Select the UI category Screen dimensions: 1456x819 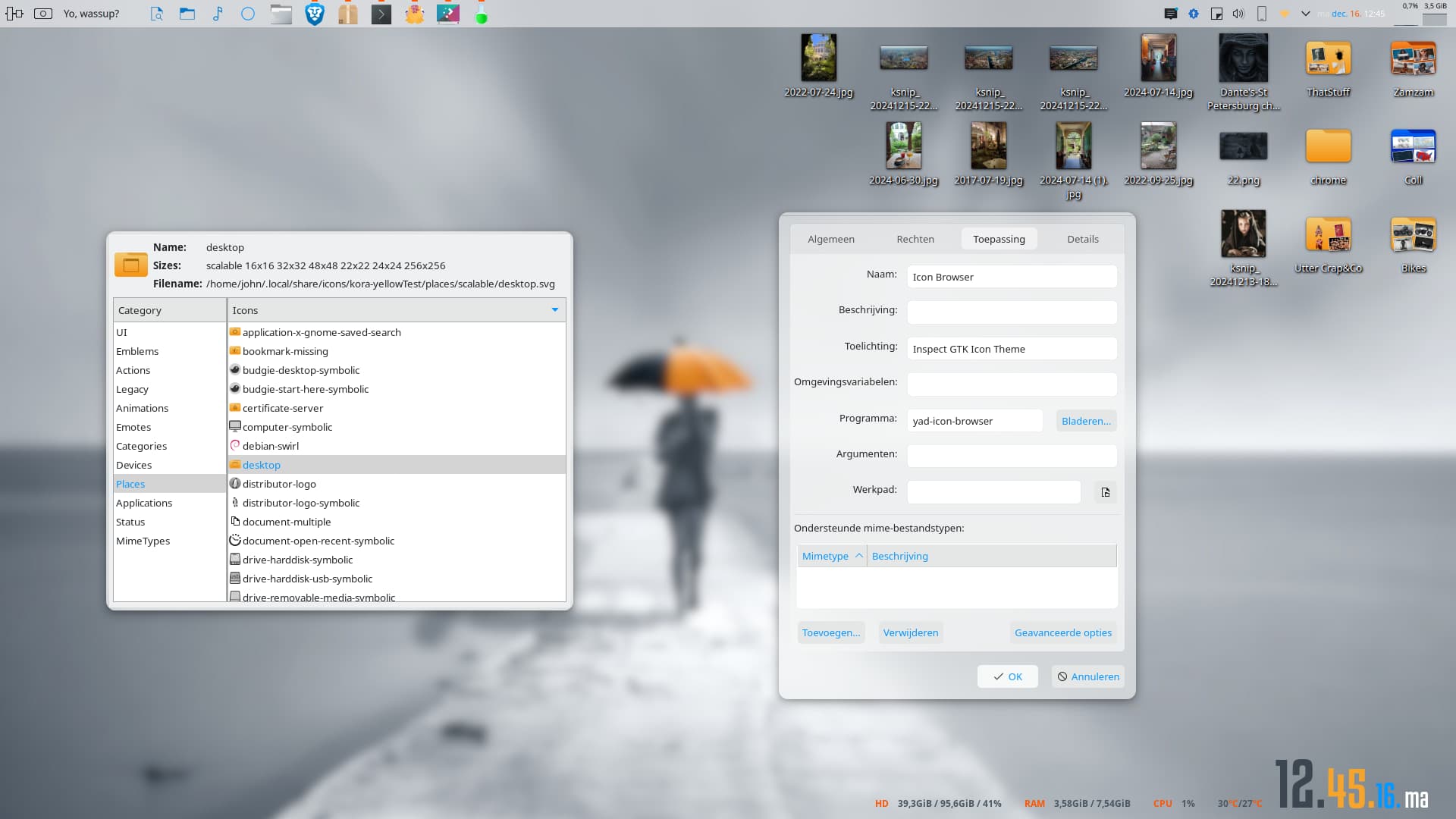170,332
